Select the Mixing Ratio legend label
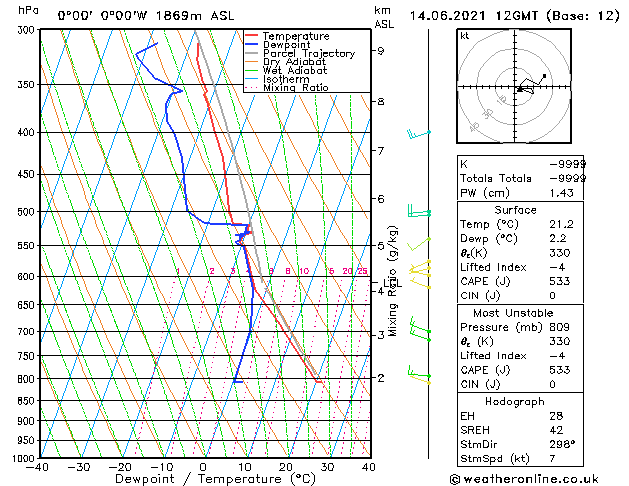 pyautogui.click(x=296, y=87)
